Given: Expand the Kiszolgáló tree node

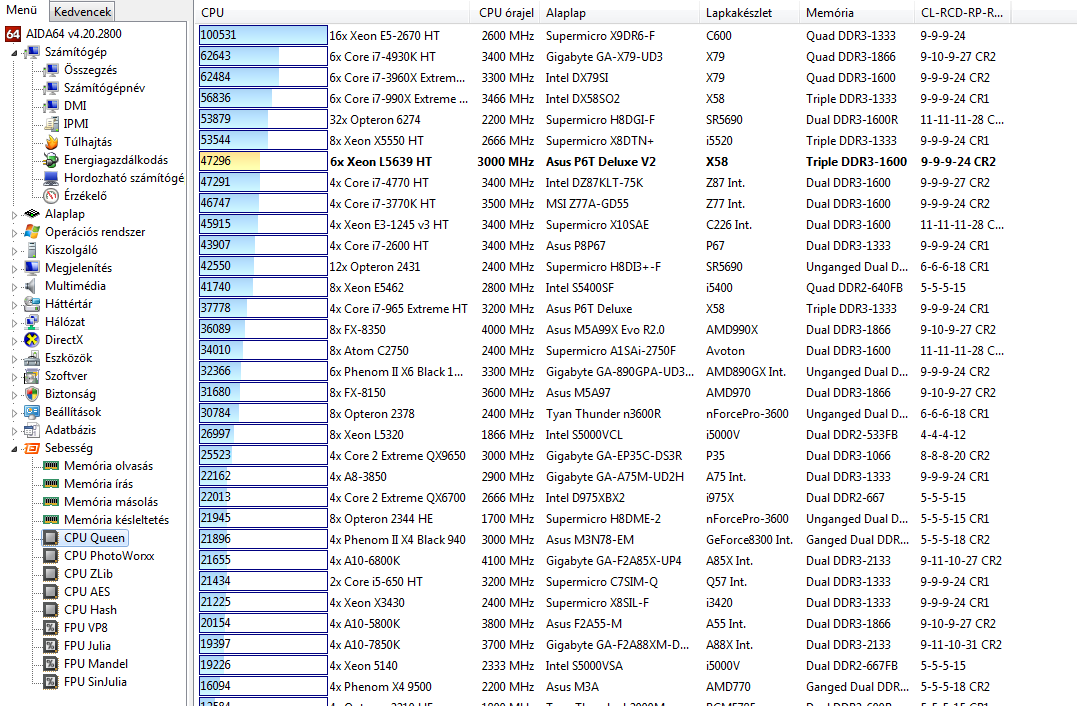Looking at the screenshot, I should click(14, 251).
